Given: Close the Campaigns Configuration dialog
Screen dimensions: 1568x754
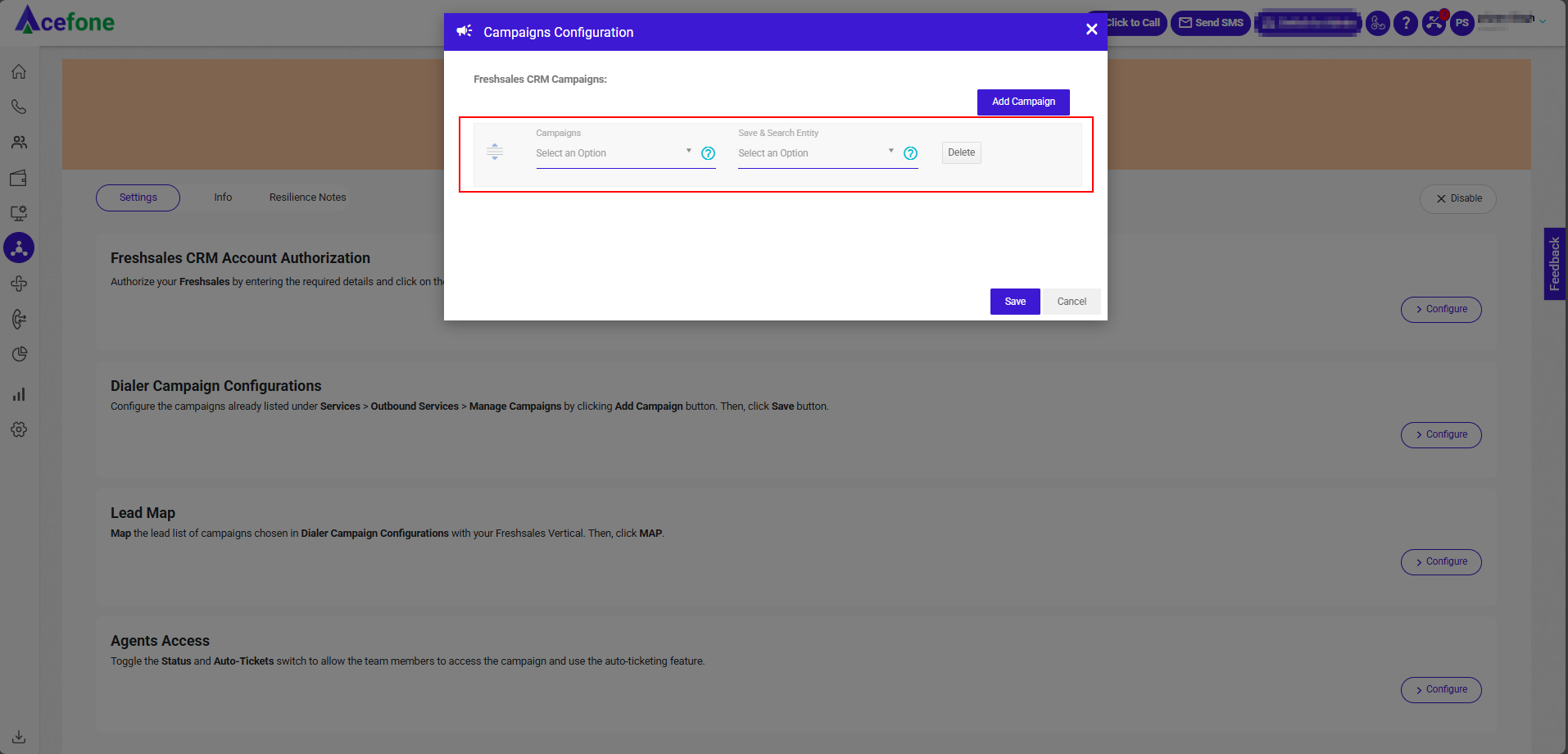Looking at the screenshot, I should (x=1091, y=30).
